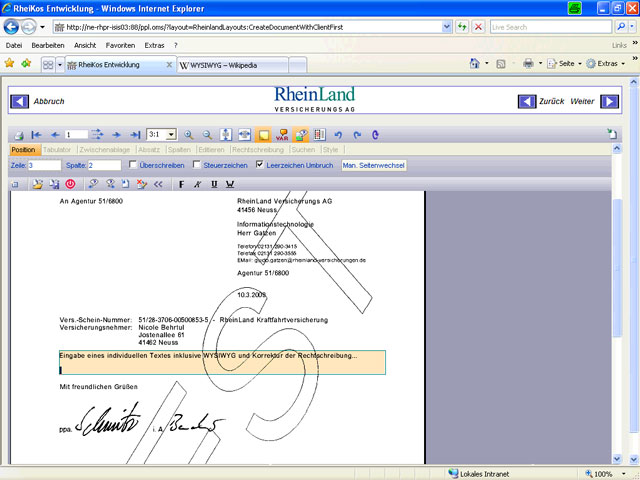Click the print icon in document toolbar

coord(19,135)
